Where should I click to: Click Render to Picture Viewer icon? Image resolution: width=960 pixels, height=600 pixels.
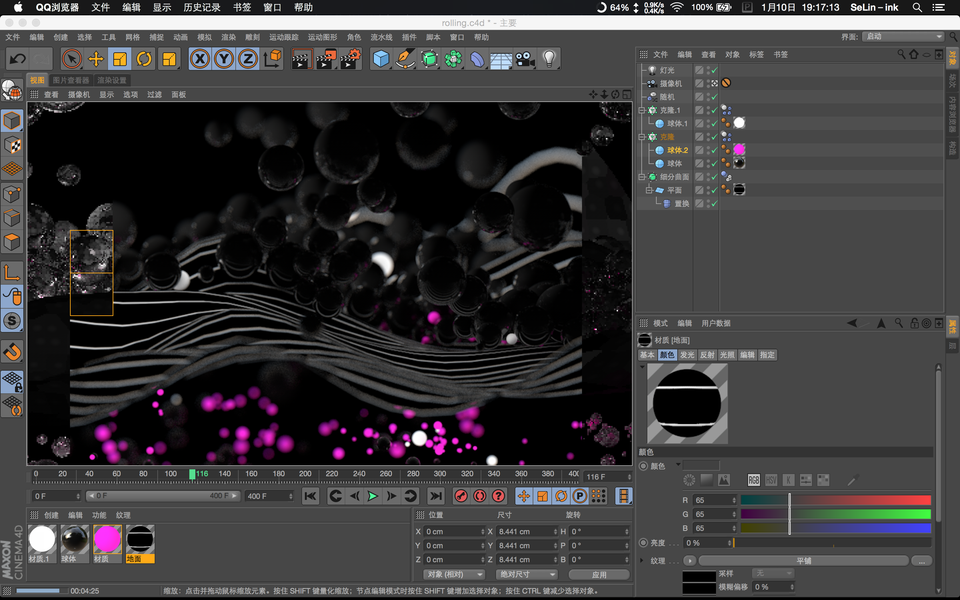326,59
